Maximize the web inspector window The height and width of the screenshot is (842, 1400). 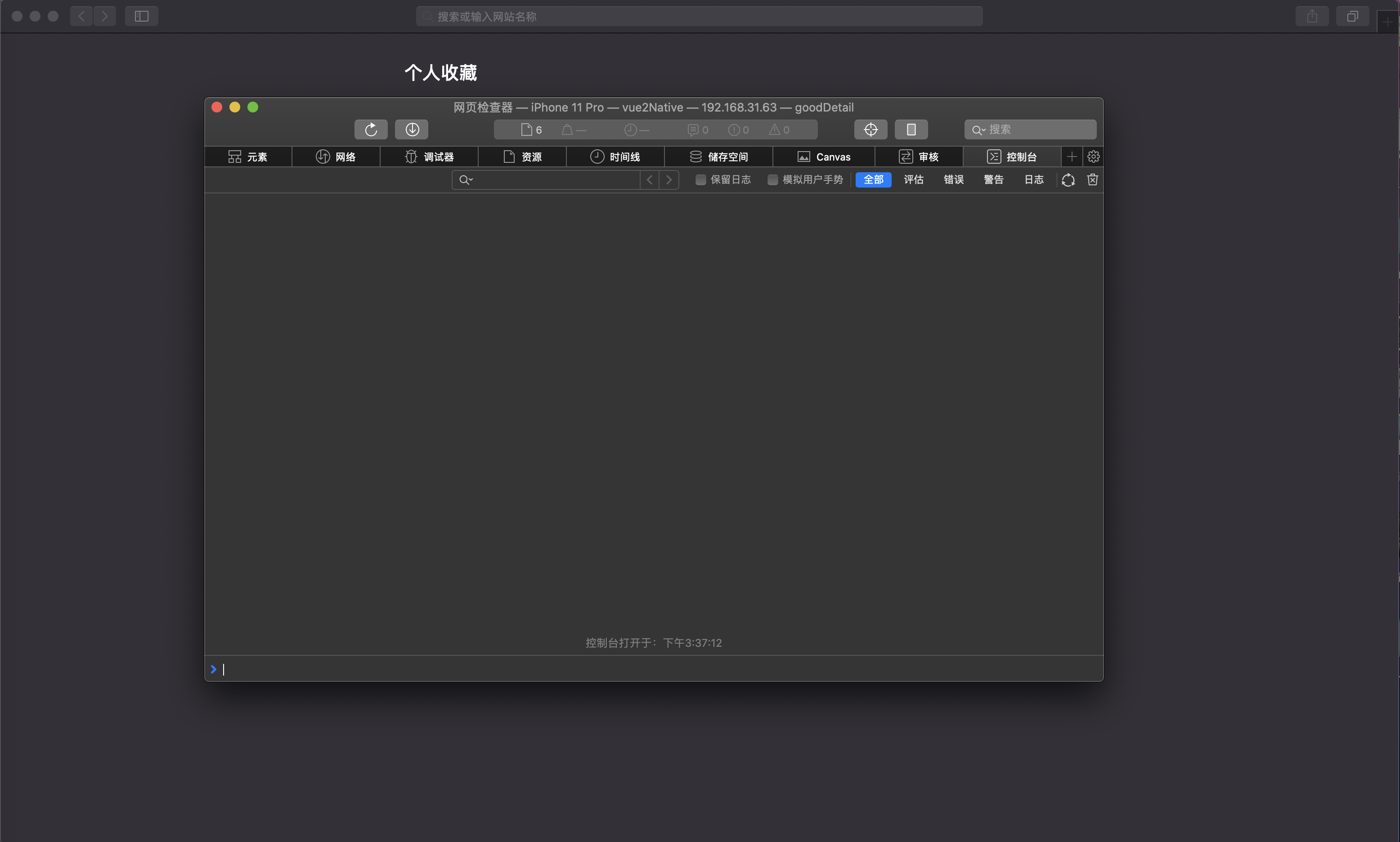(253, 107)
